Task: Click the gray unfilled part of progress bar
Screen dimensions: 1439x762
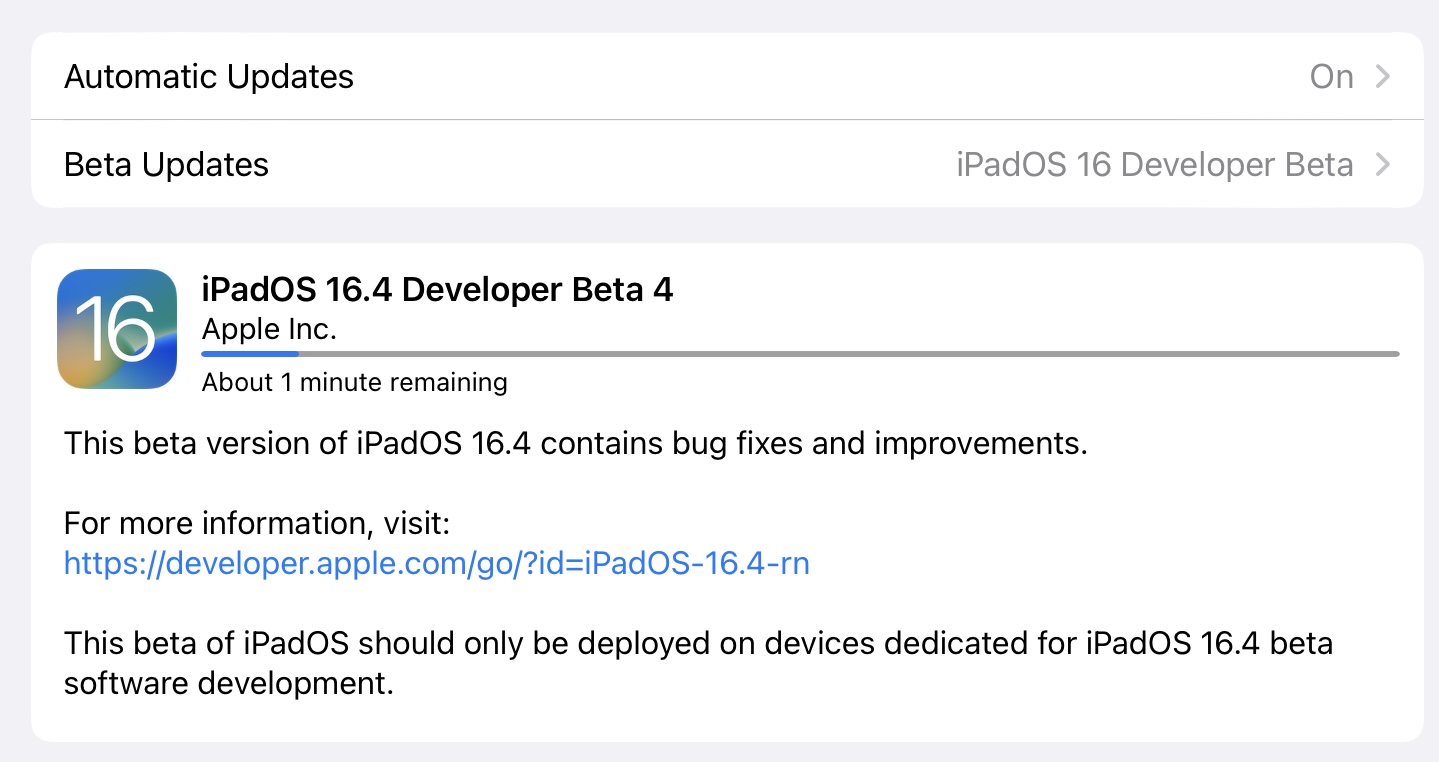Action: click(x=850, y=353)
